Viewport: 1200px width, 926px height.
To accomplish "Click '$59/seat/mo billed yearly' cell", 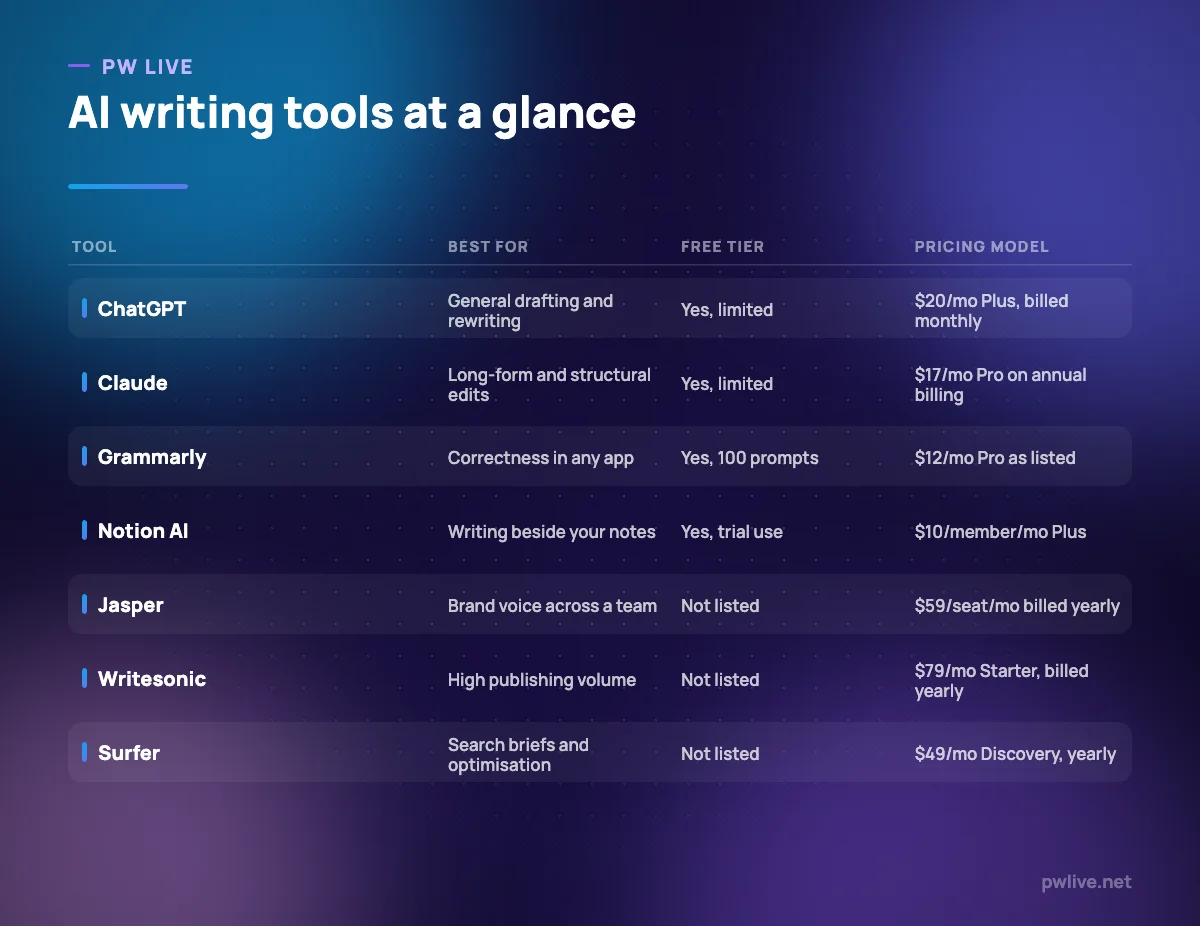I will pyautogui.click(x=1018, y=606).
